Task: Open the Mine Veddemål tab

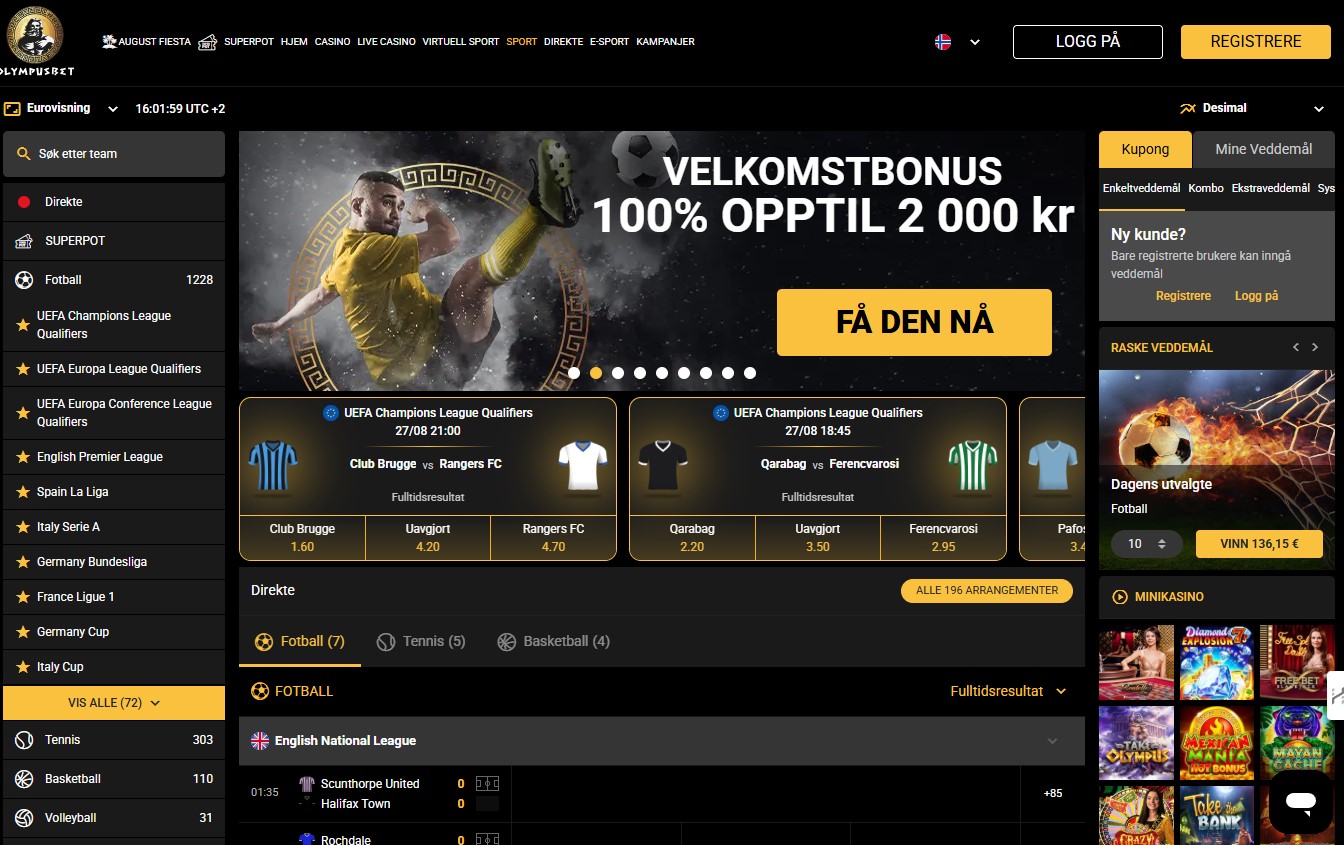Action: point(1264,149)
